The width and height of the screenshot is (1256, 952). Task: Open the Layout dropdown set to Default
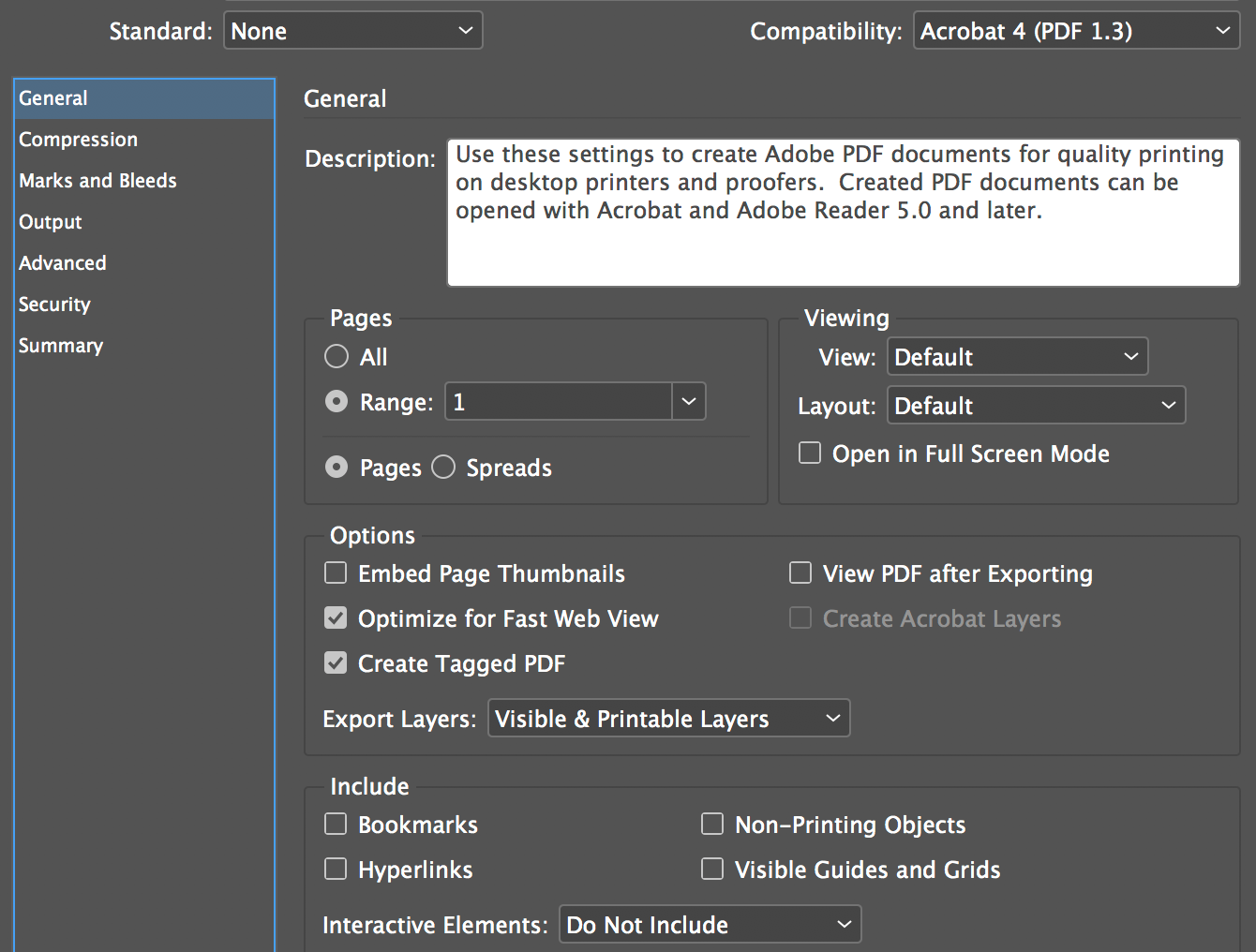pyautogui.click(x=1037, y=406)
